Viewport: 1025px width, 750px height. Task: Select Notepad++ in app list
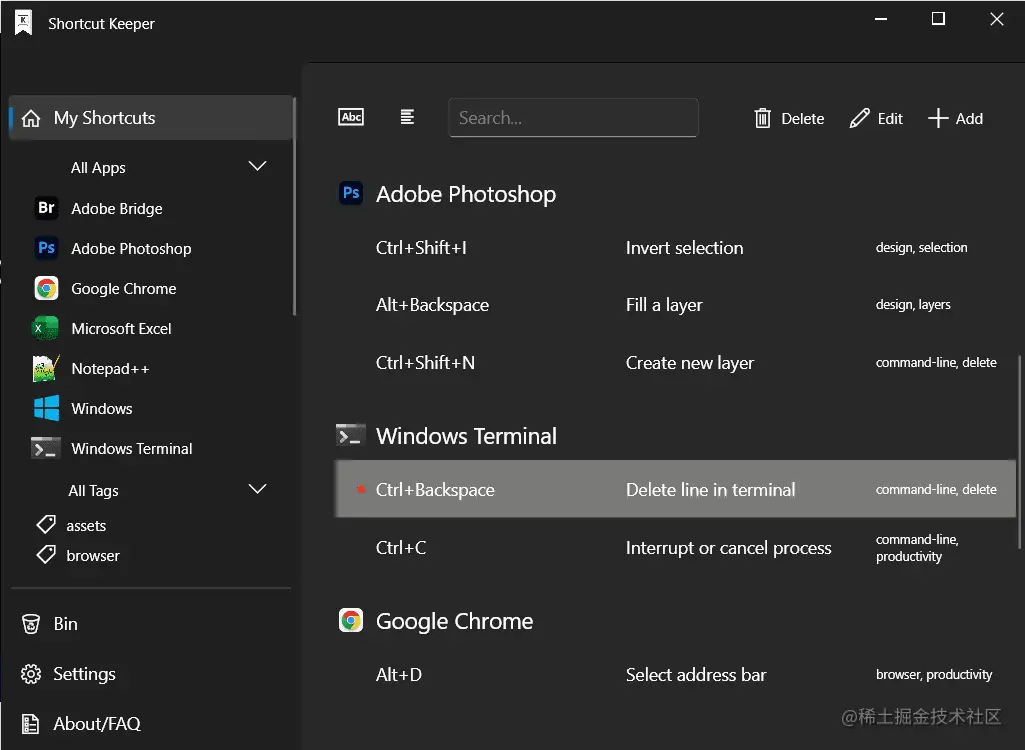110,368
